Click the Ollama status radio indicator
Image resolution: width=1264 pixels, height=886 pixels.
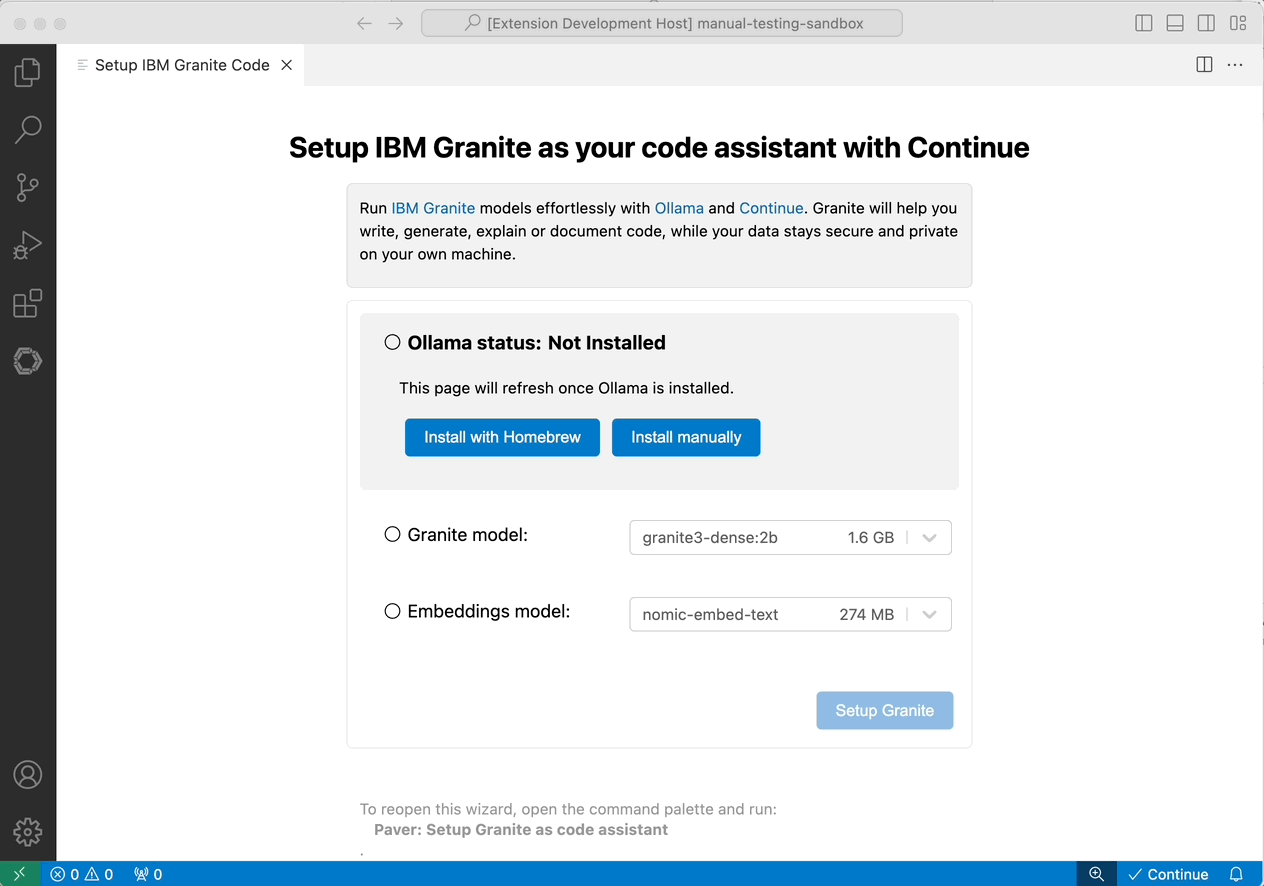click(x=393, y=342)
